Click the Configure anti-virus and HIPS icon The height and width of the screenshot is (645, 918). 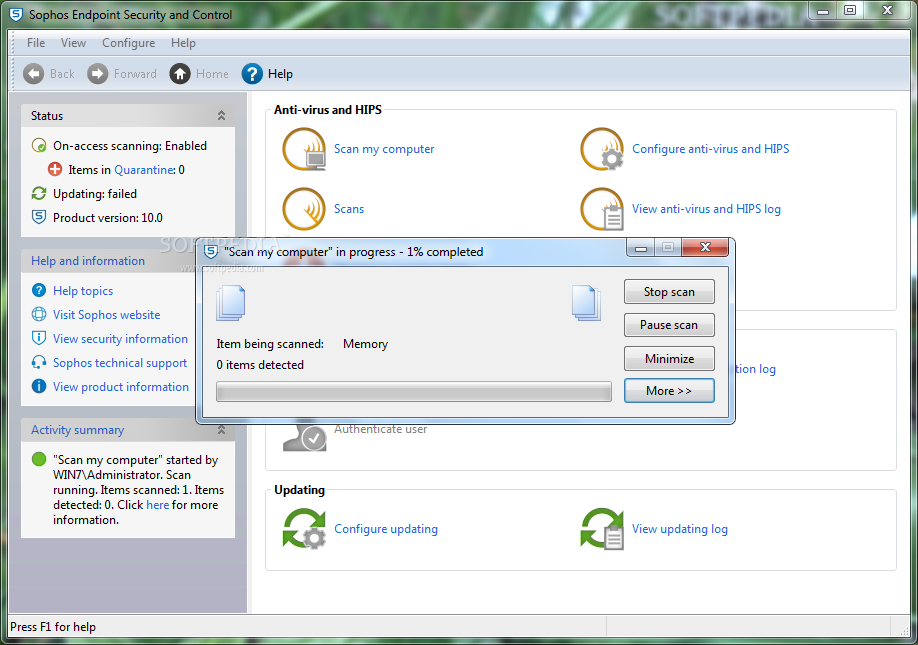(x=602, y=149)
